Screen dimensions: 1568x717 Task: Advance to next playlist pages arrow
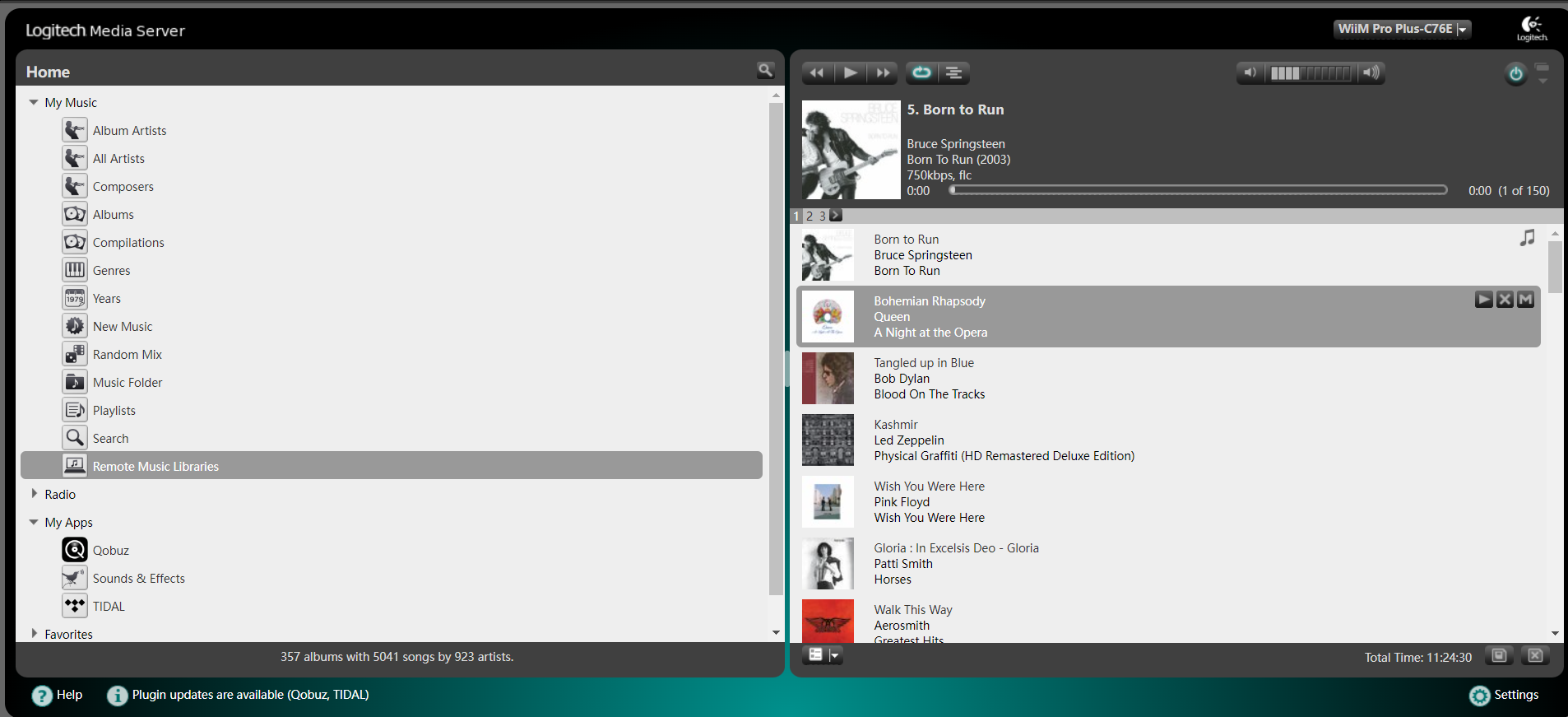(836, 215)
